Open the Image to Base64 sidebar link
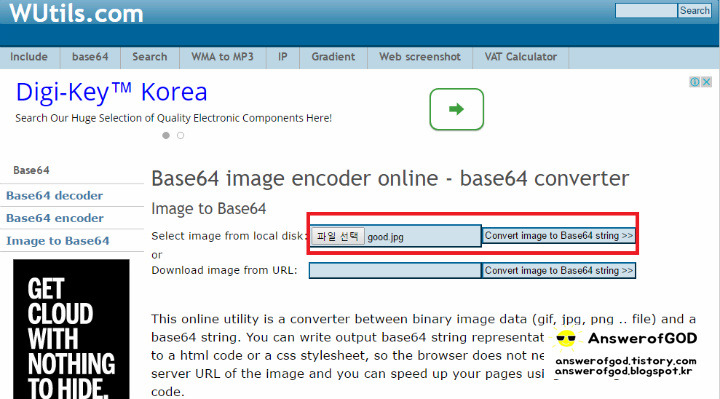 point(58,241)
